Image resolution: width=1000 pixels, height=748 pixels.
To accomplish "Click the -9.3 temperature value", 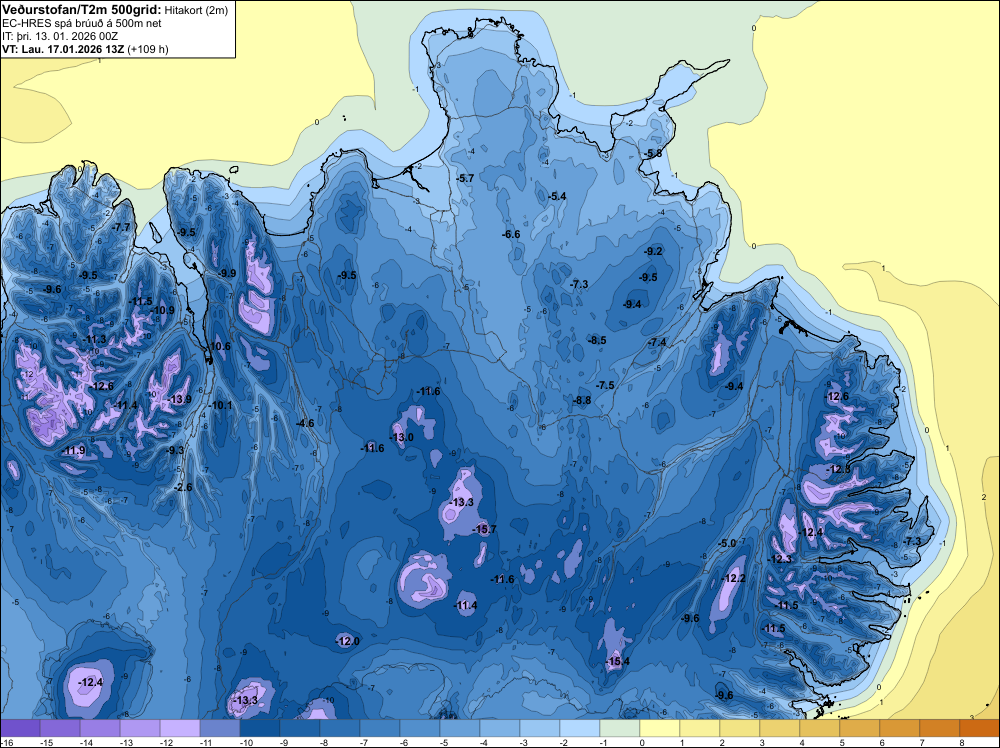I will pyautogui.click(x=175, y=450).
